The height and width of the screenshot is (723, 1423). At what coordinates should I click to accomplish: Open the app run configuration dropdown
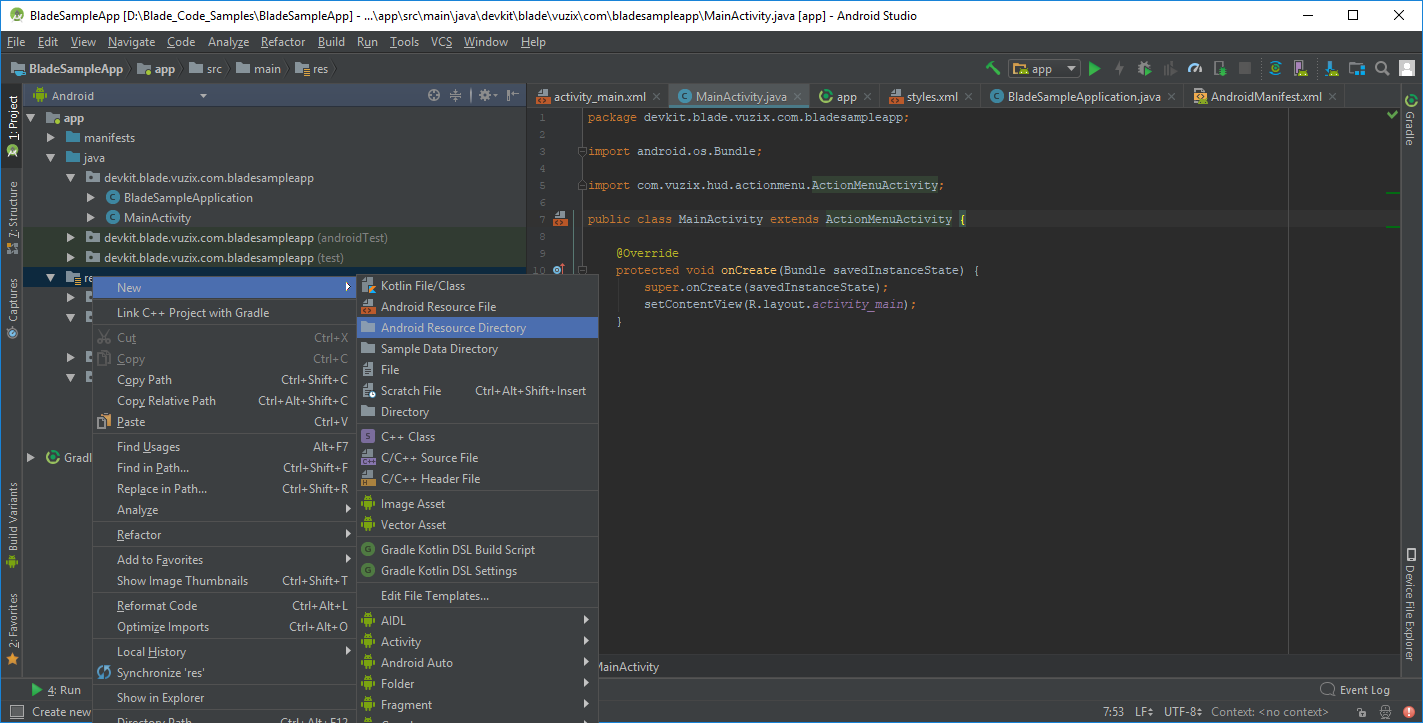pos(1044,69)
